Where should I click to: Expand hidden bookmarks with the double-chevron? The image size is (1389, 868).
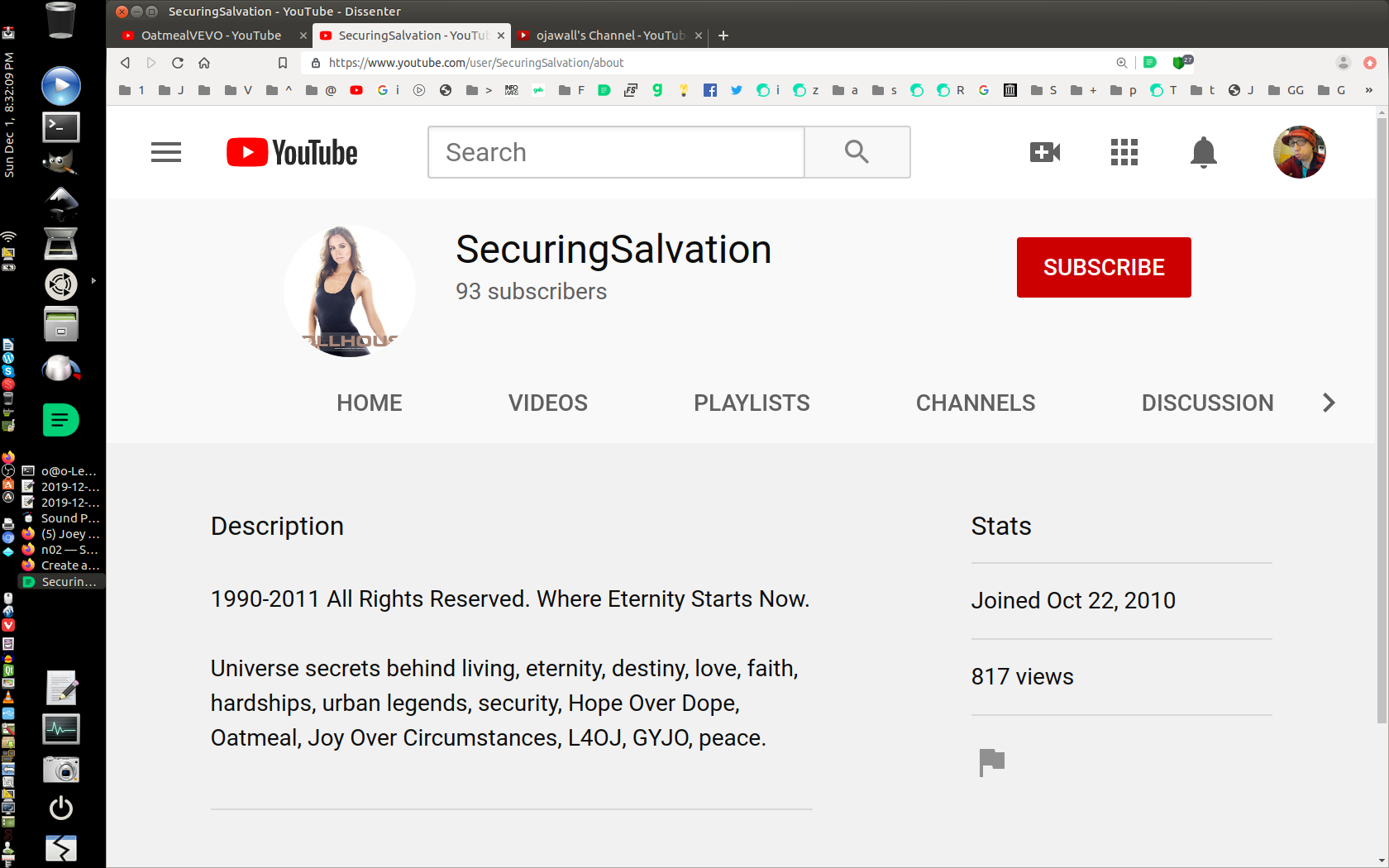click(1369, 90)
